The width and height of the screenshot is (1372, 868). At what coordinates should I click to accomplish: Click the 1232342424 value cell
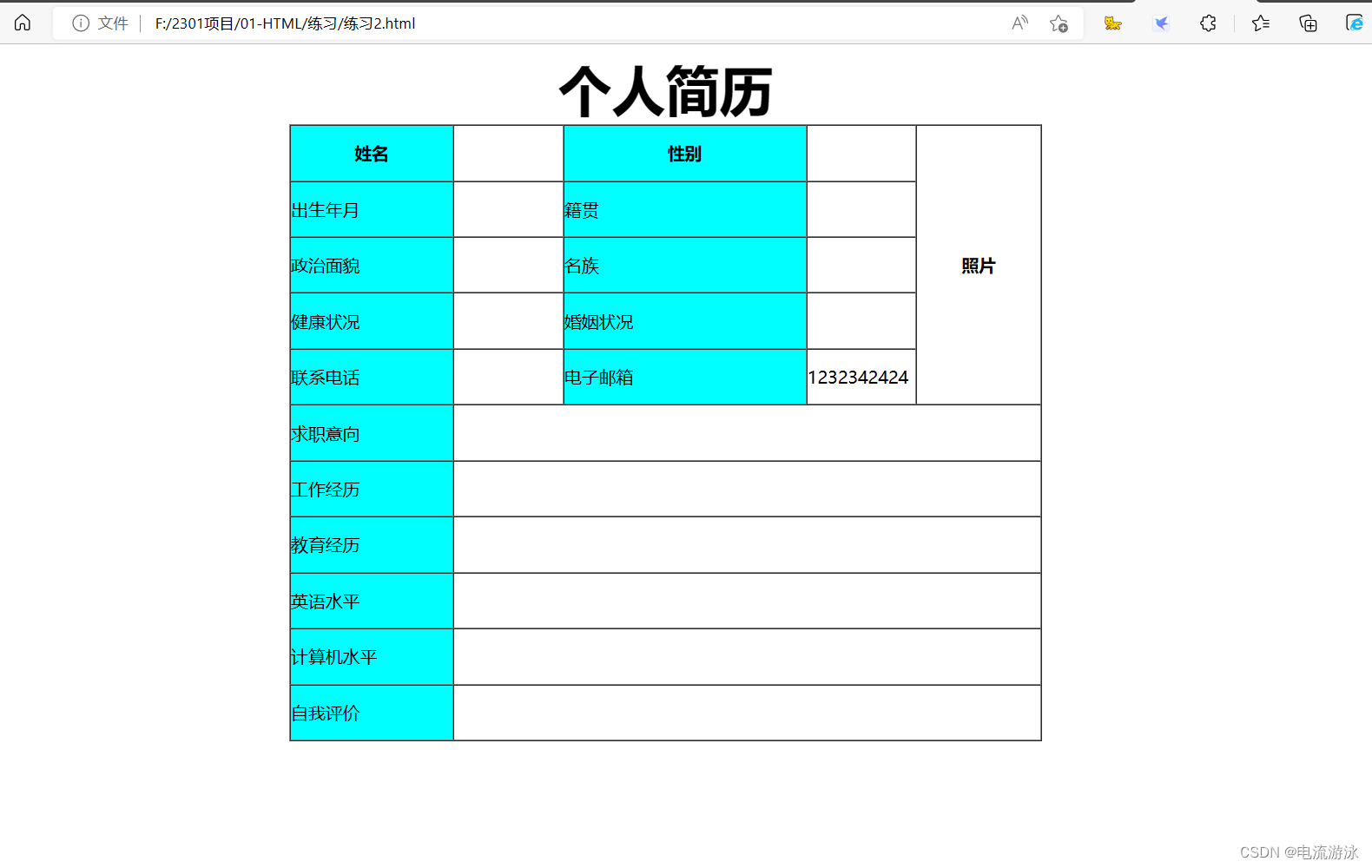pyautogui.click(x=861, y=378)
